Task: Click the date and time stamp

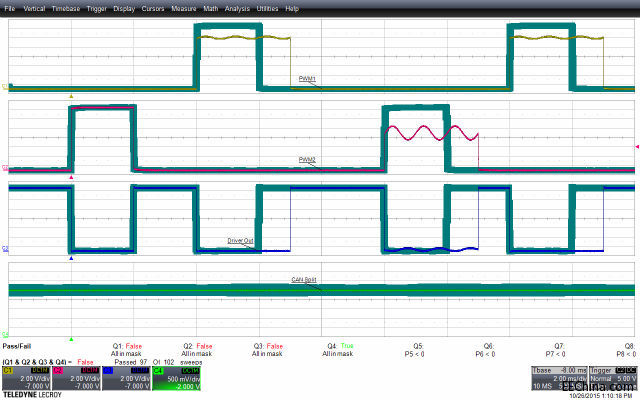Action: click(601, 396)
